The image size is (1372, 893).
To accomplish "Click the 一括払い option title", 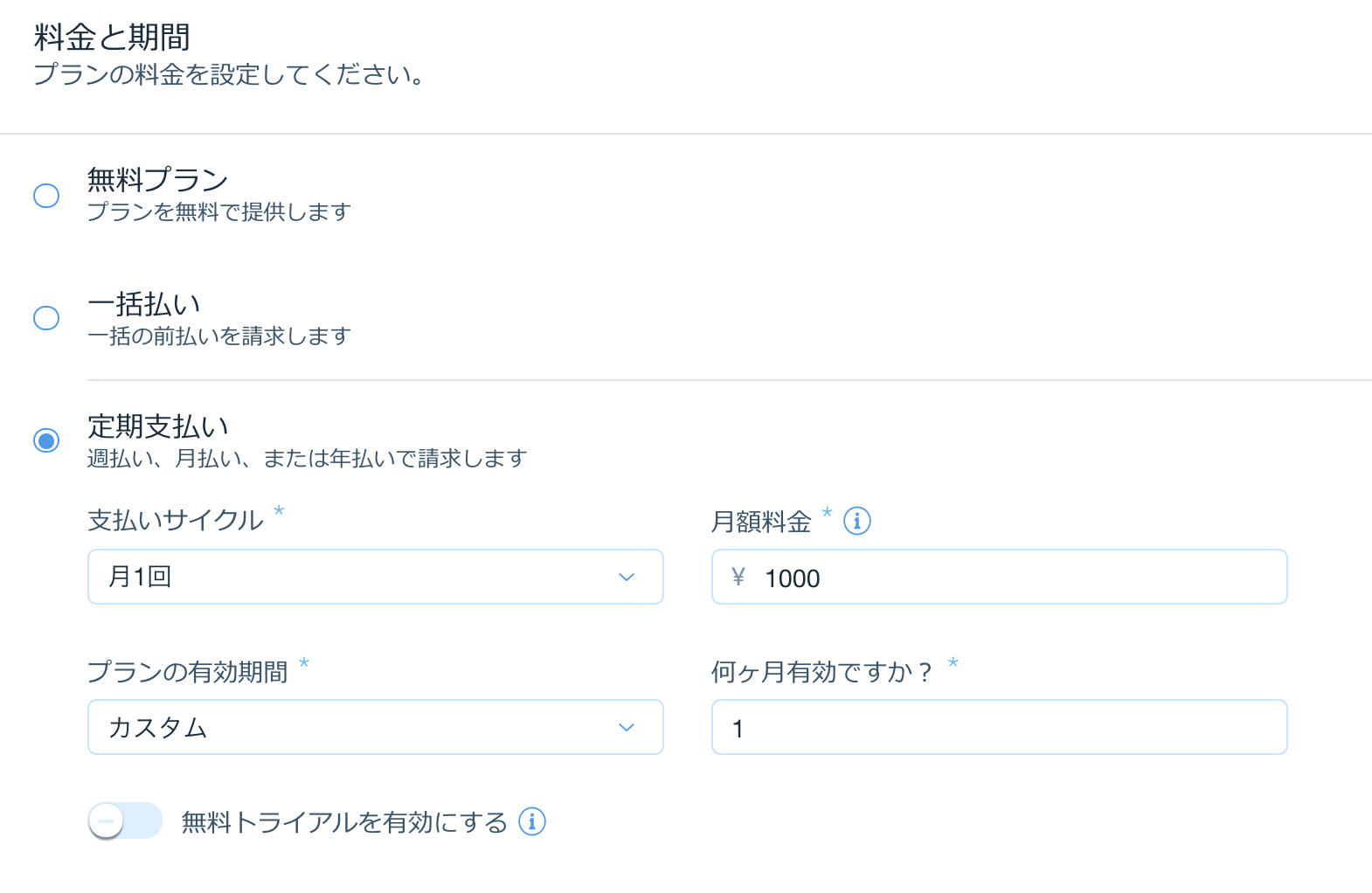I will (144, 304).
